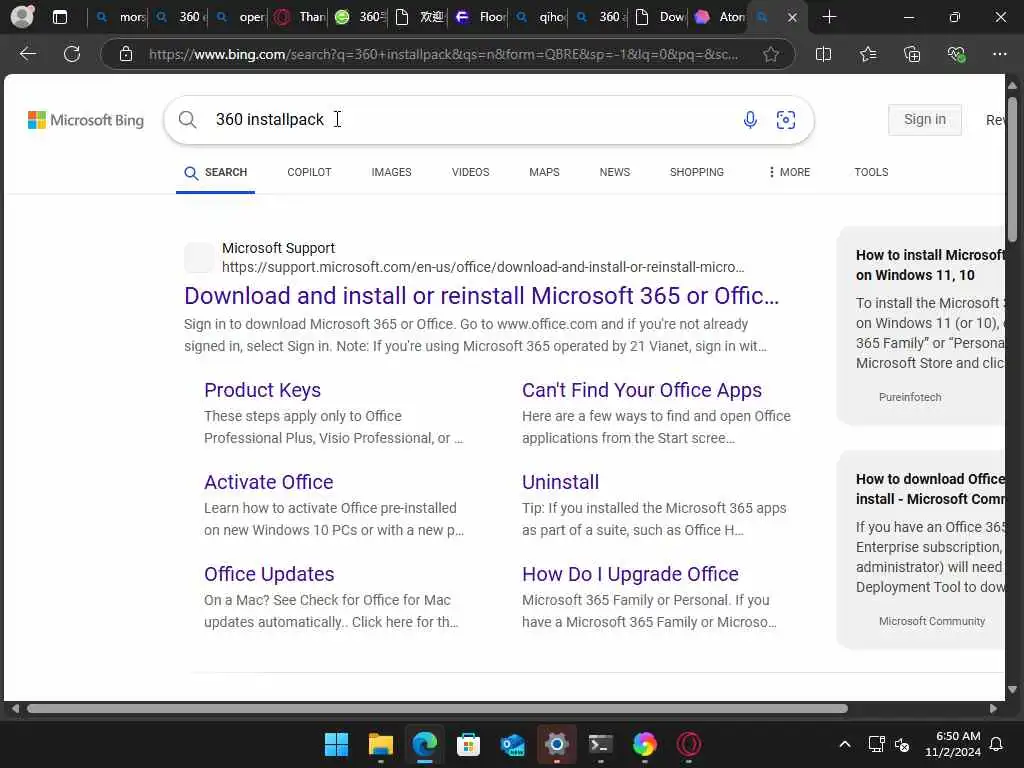Click the vertical page scrollbar thumb

[x=1012, y=169]
